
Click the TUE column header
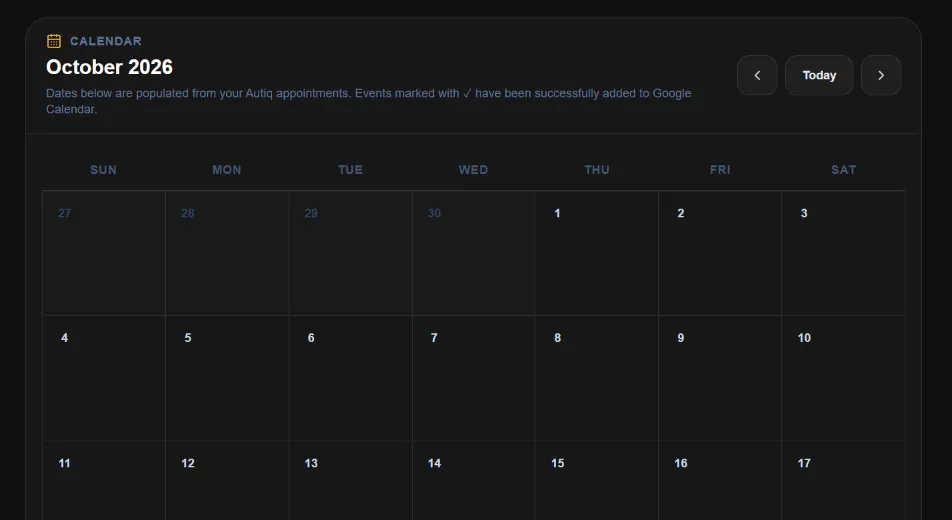350,170
